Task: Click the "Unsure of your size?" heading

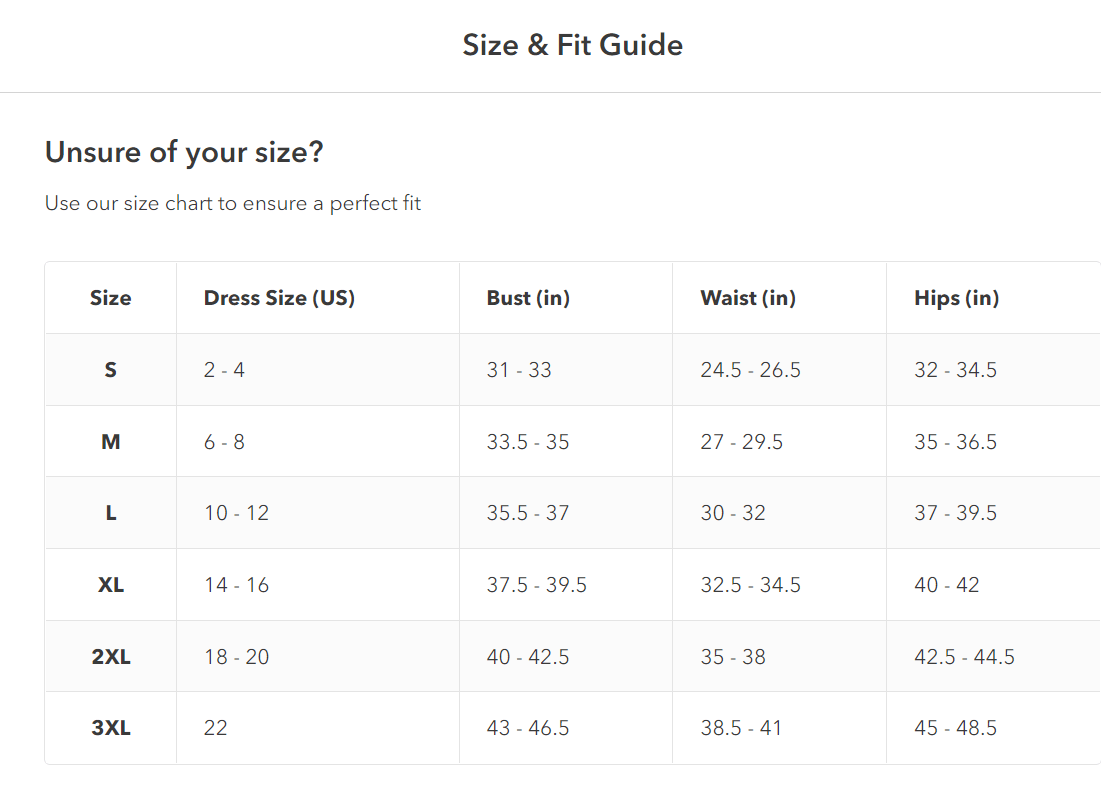Action: point(184,153)
